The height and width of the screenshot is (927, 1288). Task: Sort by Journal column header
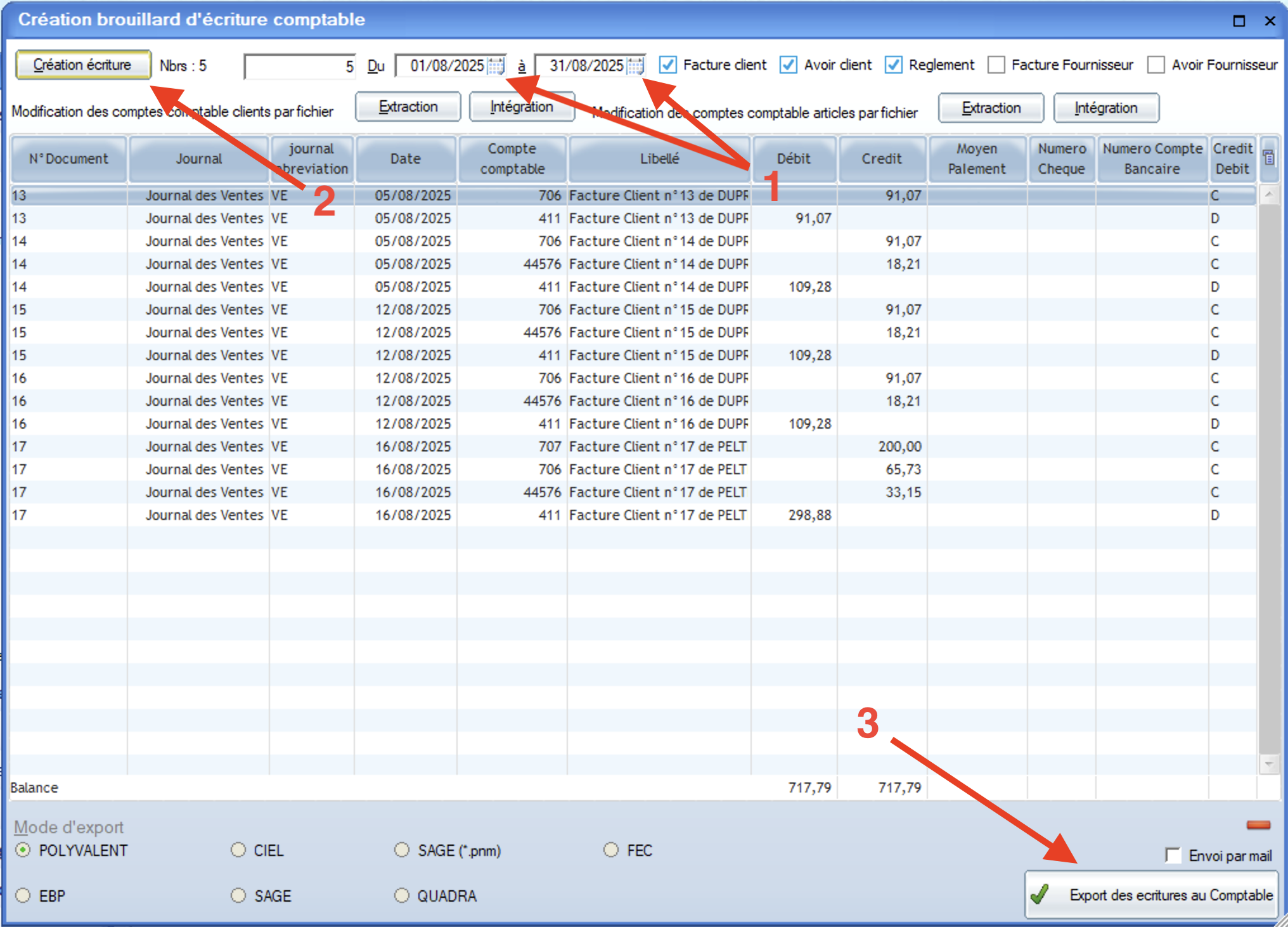pyautogui.click(x=199, y=159)
